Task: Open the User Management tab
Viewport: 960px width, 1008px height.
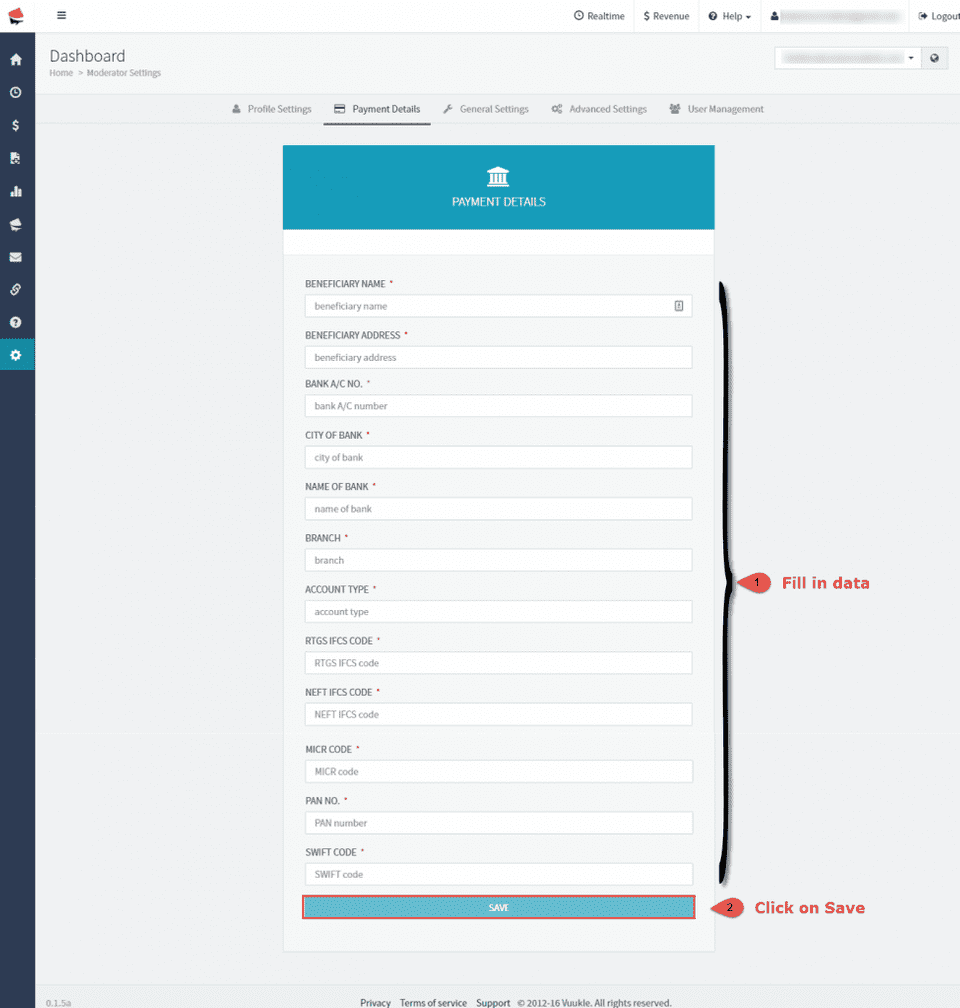Action: (x=716, y=108)
